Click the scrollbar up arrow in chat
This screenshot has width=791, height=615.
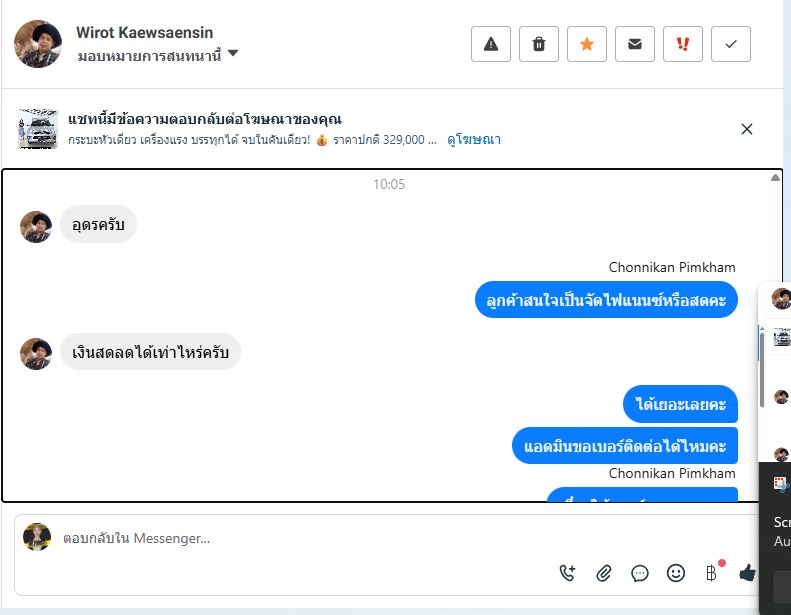click(x=775, y=178)
